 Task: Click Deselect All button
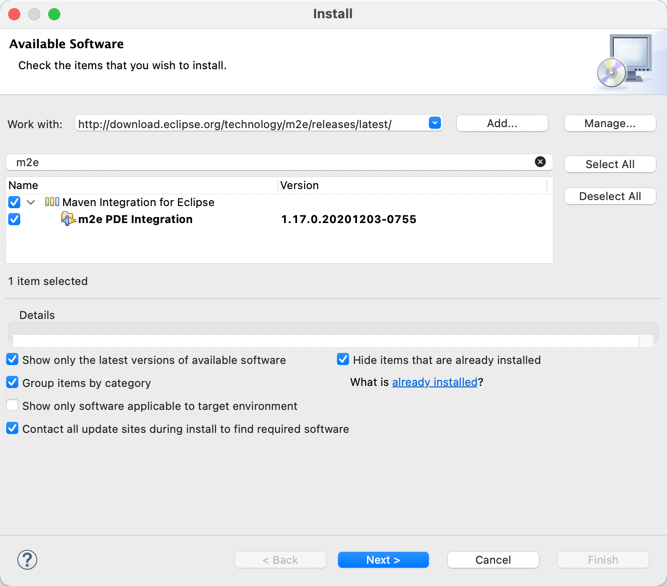(610, 196)
